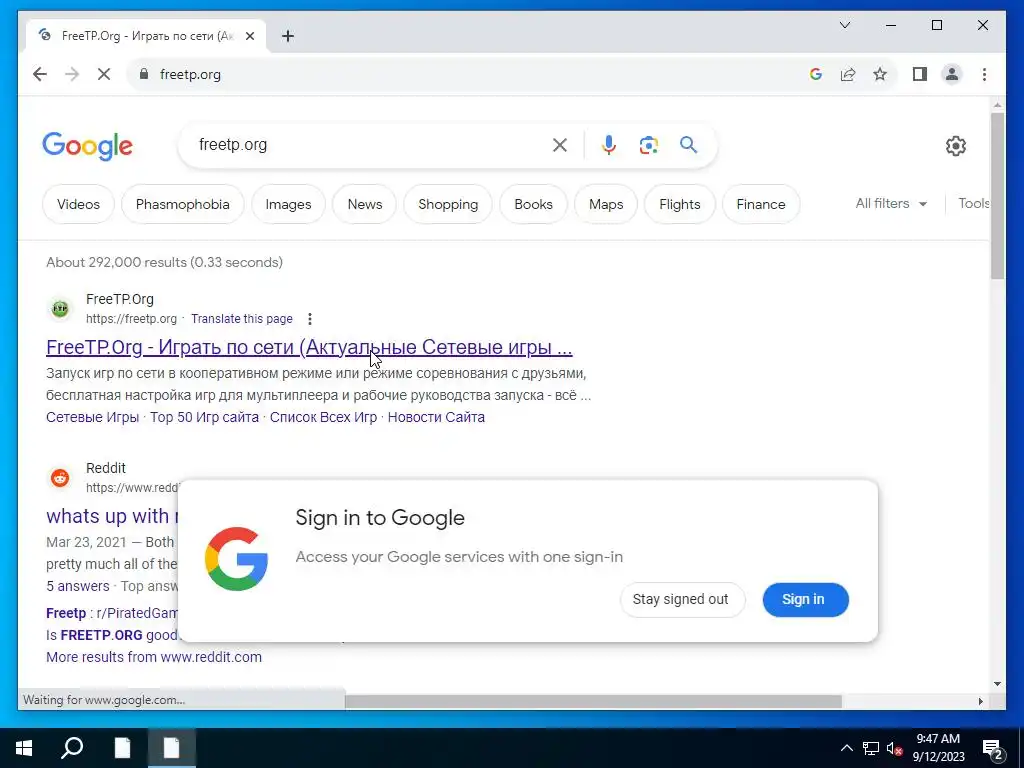Click the scroll right arrow

click(x=980, y=701)
